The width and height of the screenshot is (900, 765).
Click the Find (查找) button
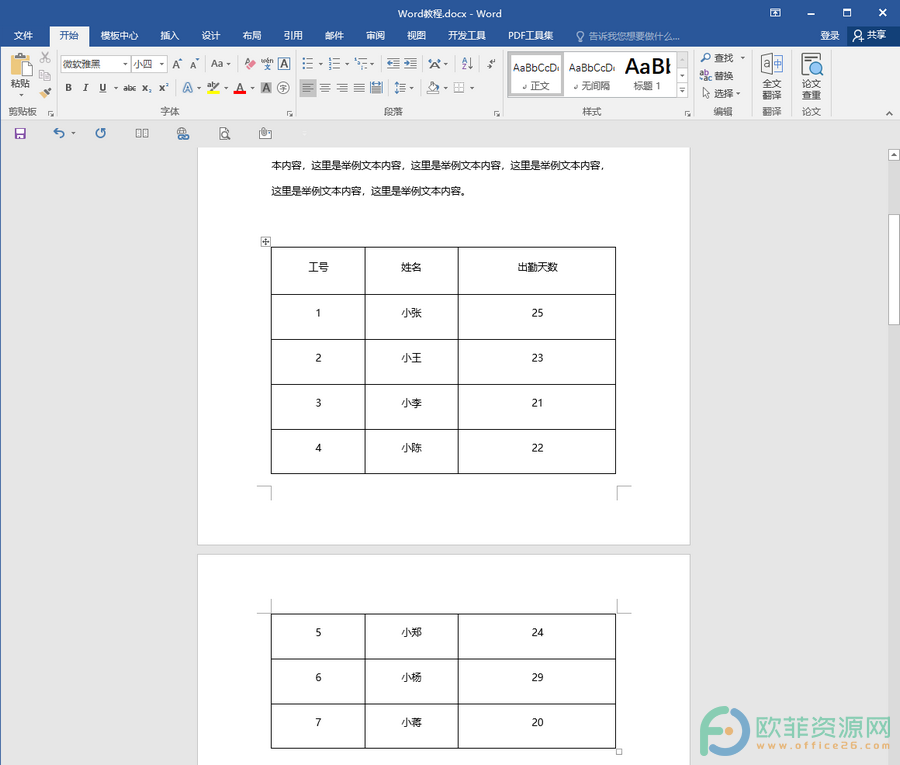tap(717, 58)
